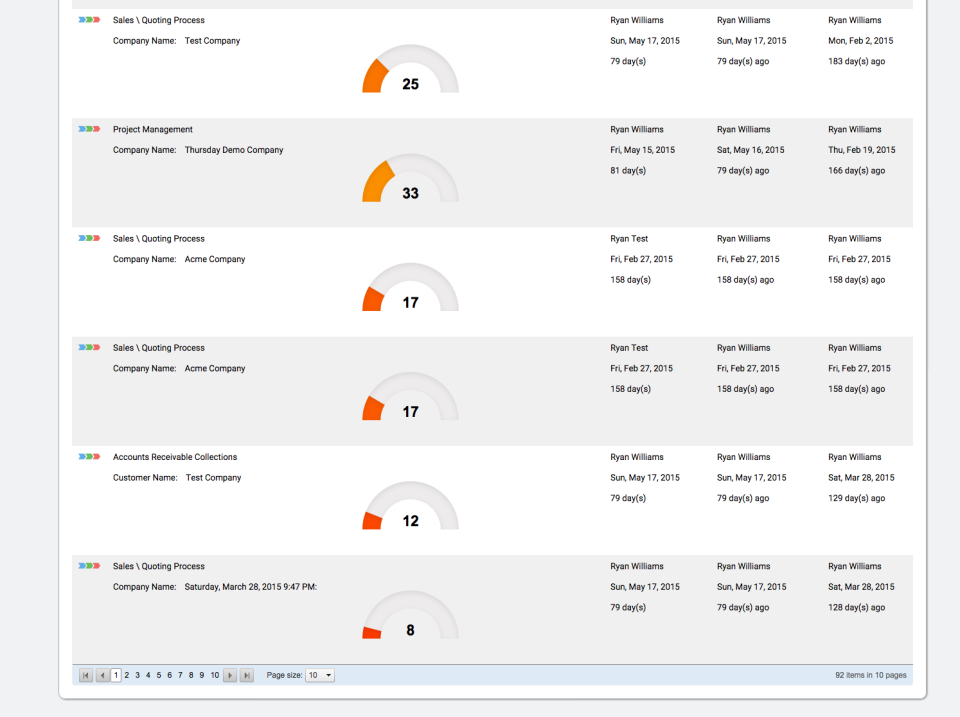Click the 'Thu, Feb 19, 2015' date
This screenshot has width=960, height=717.
(861, 150)
